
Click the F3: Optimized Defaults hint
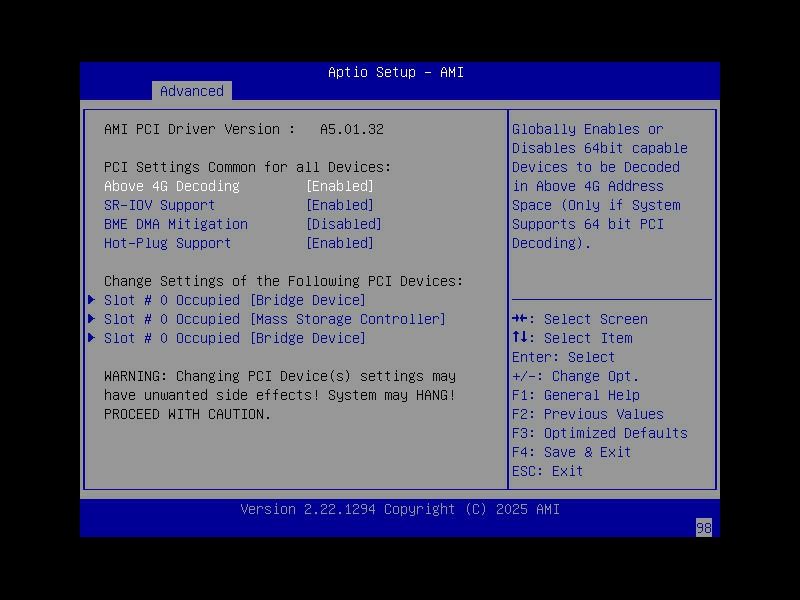point(599,433)
